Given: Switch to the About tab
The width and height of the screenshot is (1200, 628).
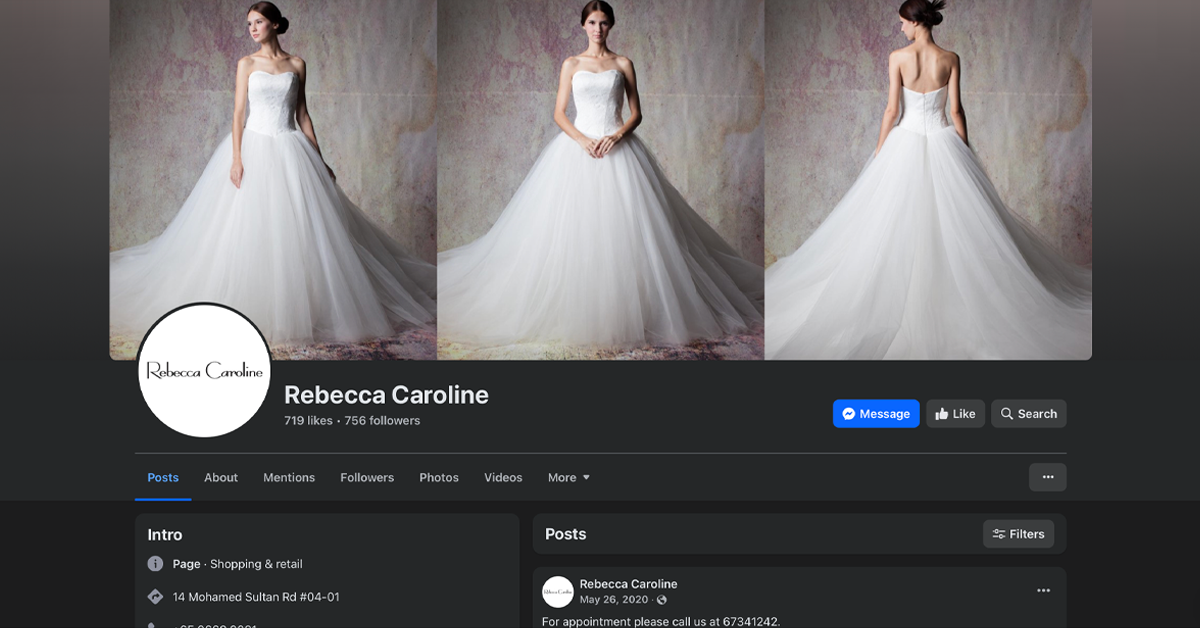Looking at the screenshot, I should (221, 478).
